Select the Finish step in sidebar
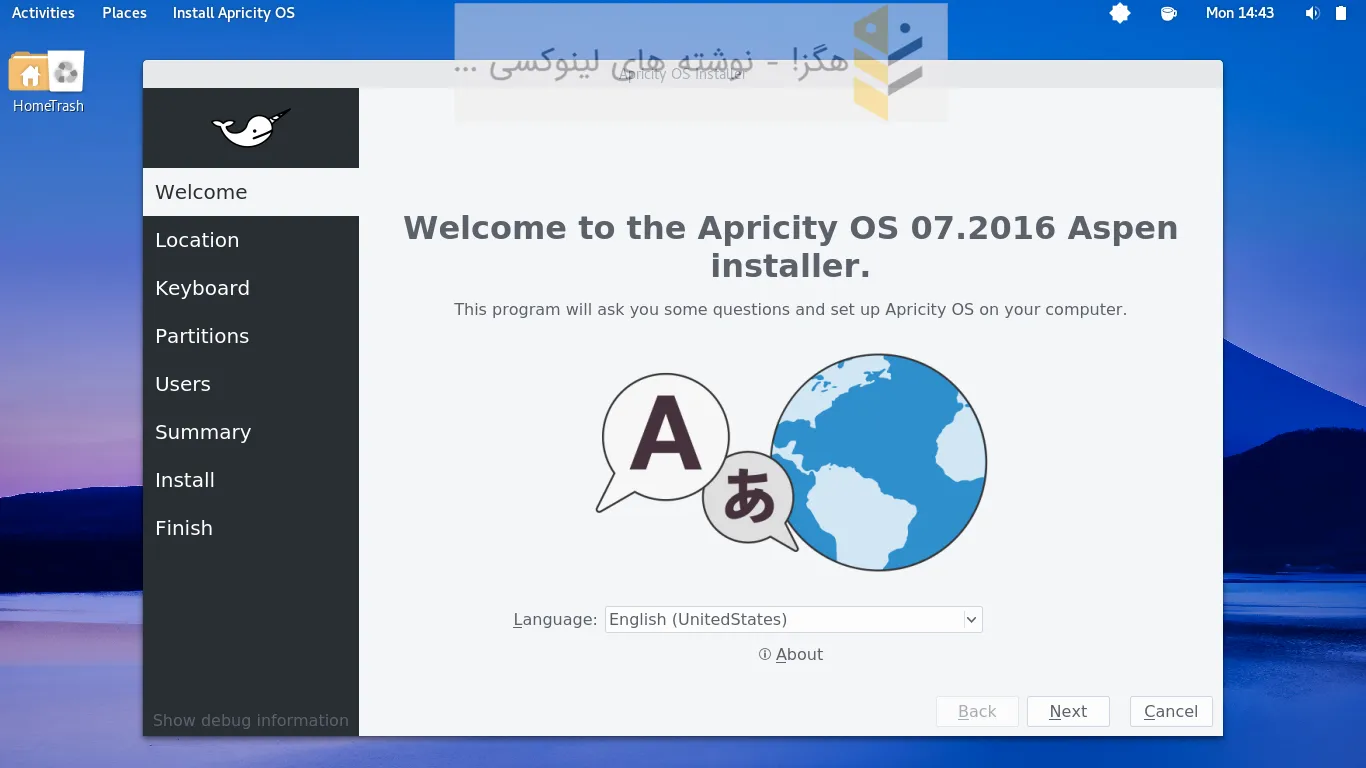 coord(251,528)
